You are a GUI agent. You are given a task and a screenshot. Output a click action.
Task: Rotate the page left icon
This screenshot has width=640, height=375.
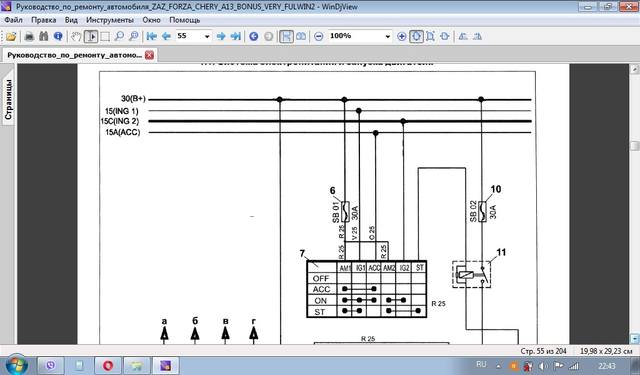coord(463,37)
